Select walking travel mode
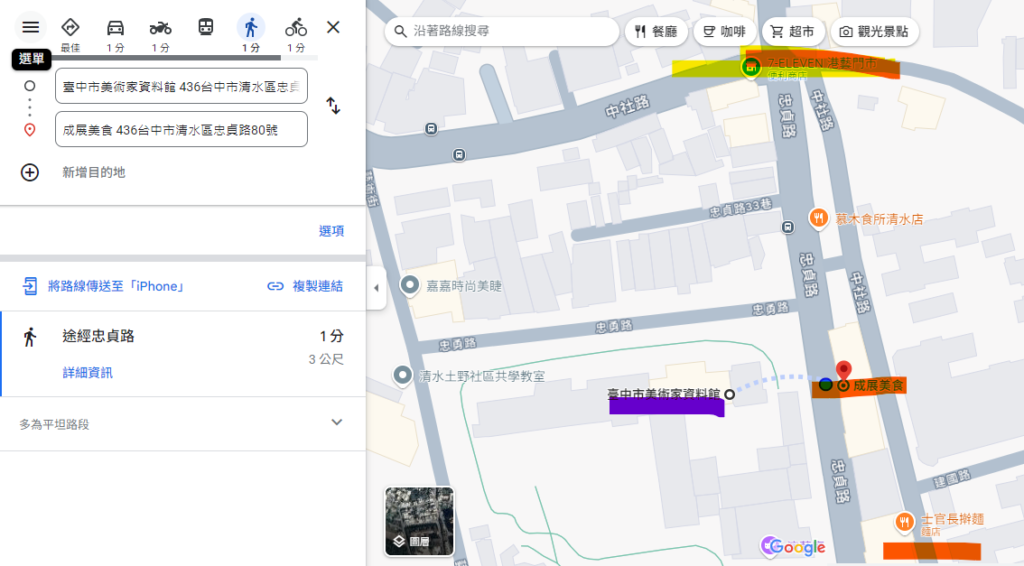1024x566 pixels. point(251,27)
